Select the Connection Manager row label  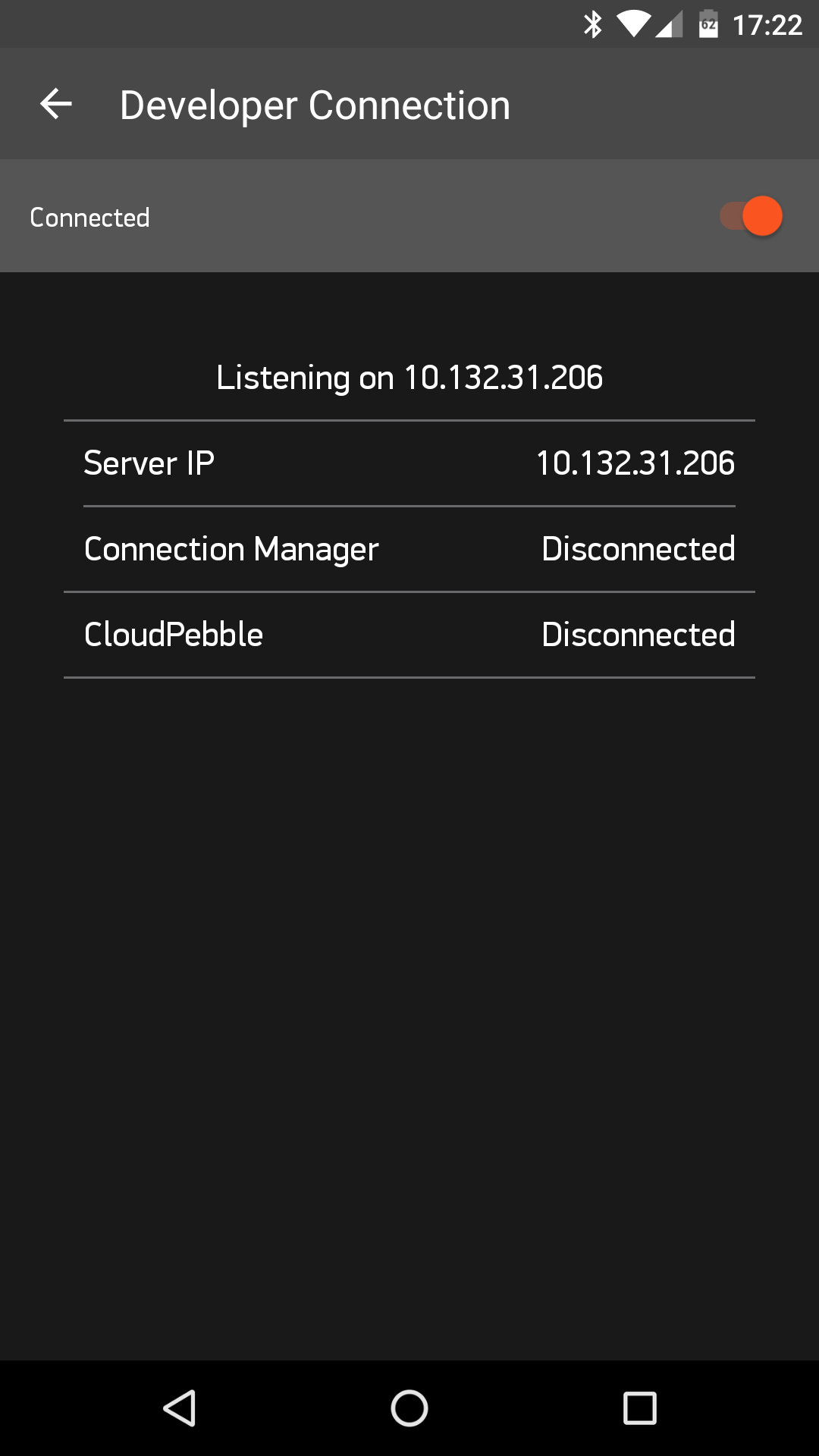[231, 549]
